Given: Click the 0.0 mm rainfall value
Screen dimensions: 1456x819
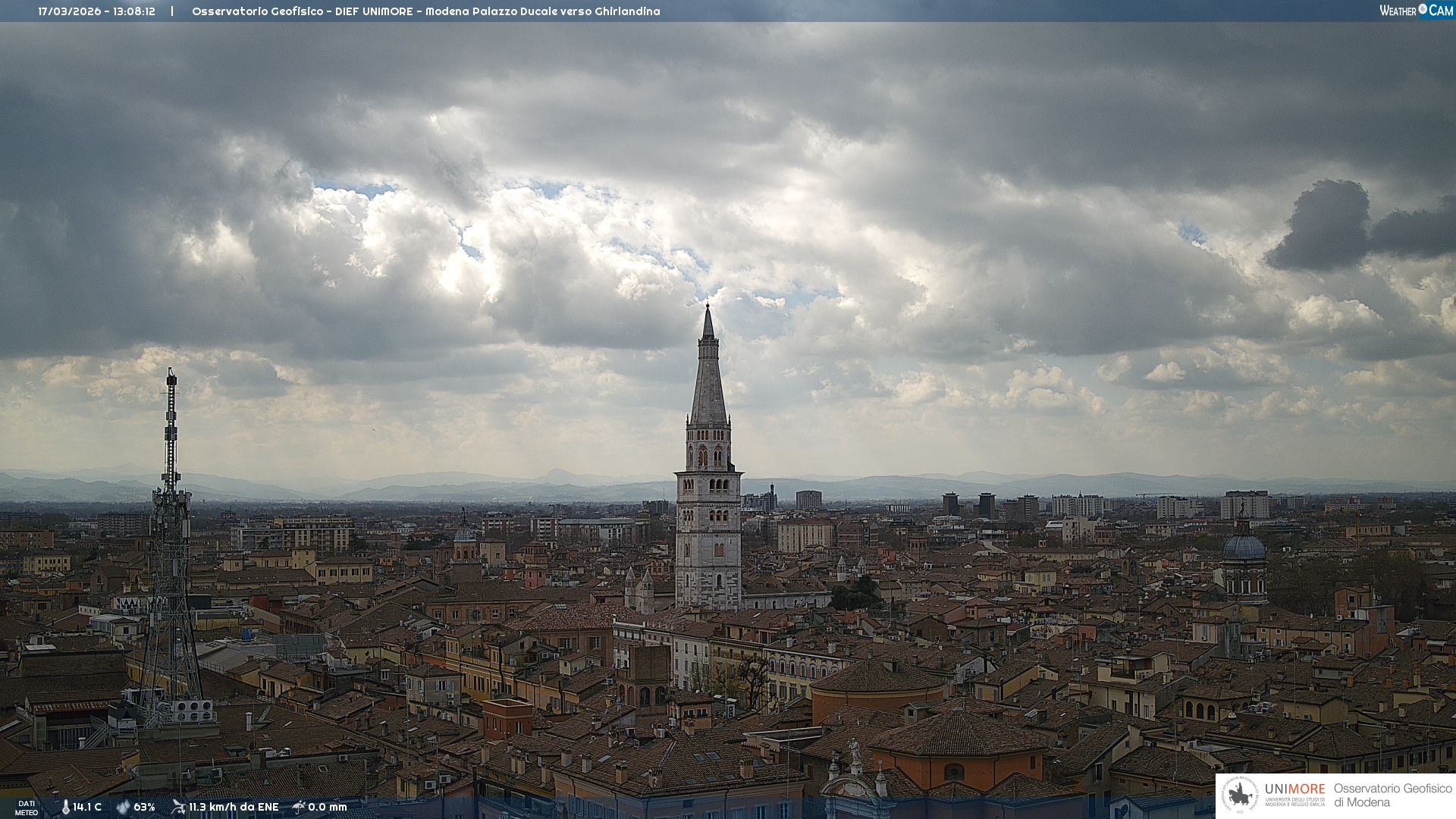Looking at the screenshot, I should tap(328, 807).
